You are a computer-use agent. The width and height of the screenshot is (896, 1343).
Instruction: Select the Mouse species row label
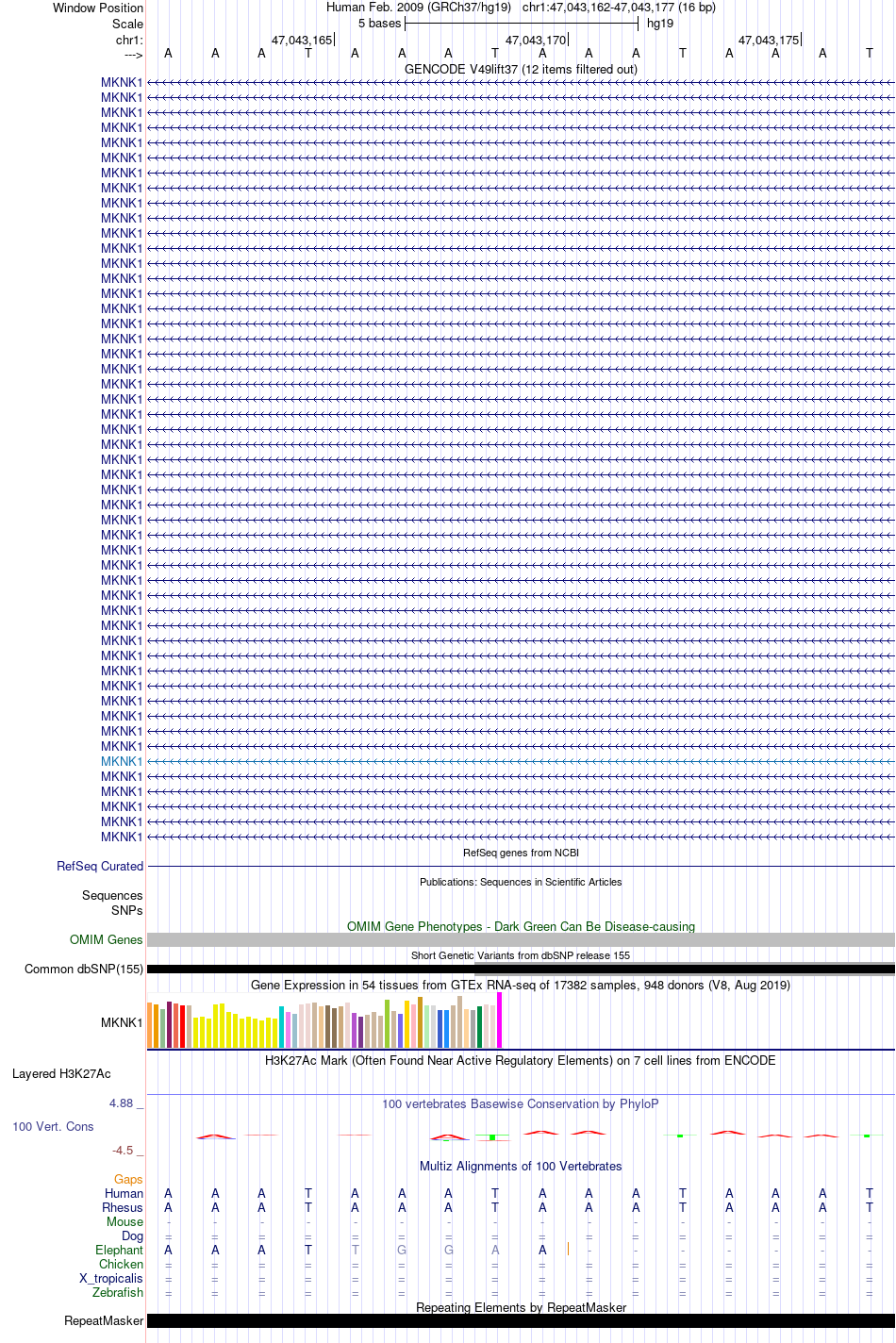pos(124,1221)
